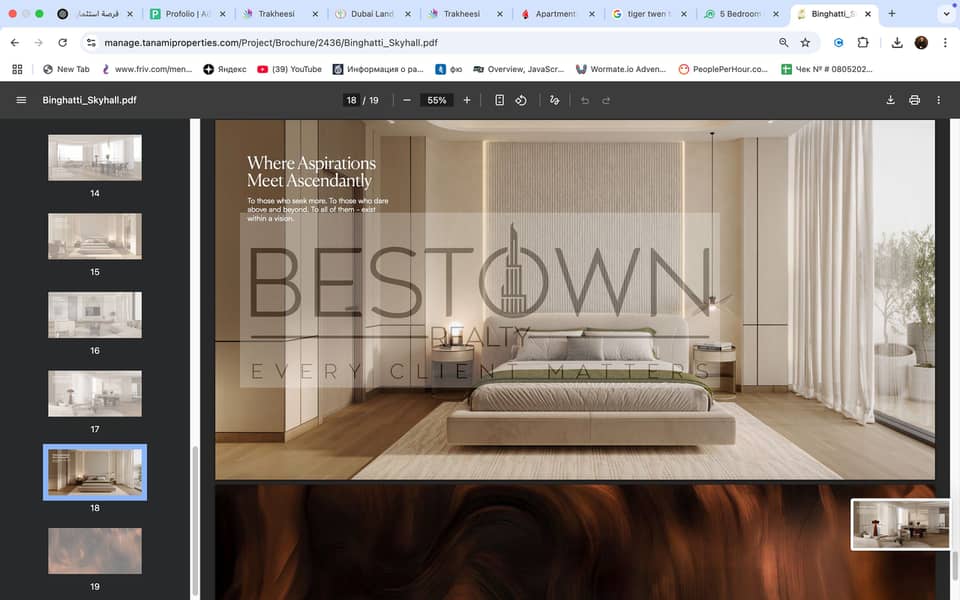The image size is (960, 600).
Task: Expand the tab search dropdown arrow
Action: 946,13
